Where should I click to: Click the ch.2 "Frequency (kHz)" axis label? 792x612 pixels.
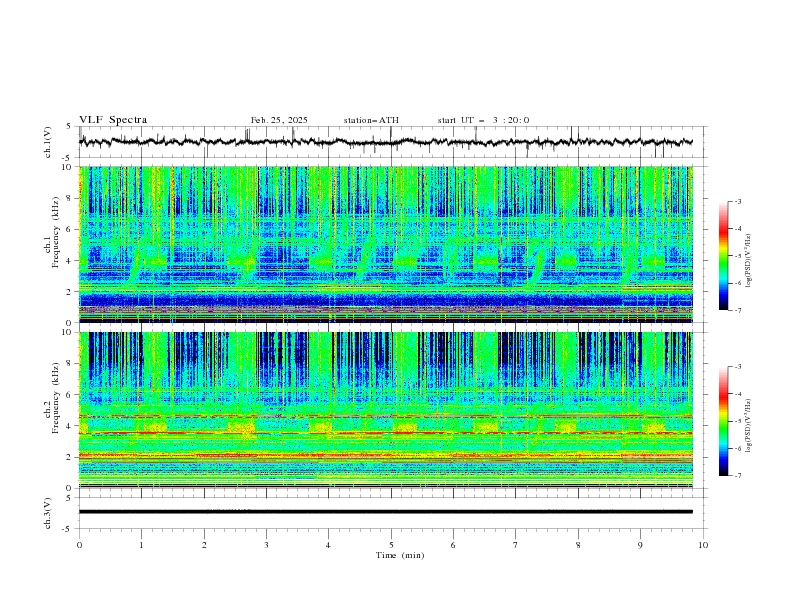pyautogui.click(x=56, y=398)
